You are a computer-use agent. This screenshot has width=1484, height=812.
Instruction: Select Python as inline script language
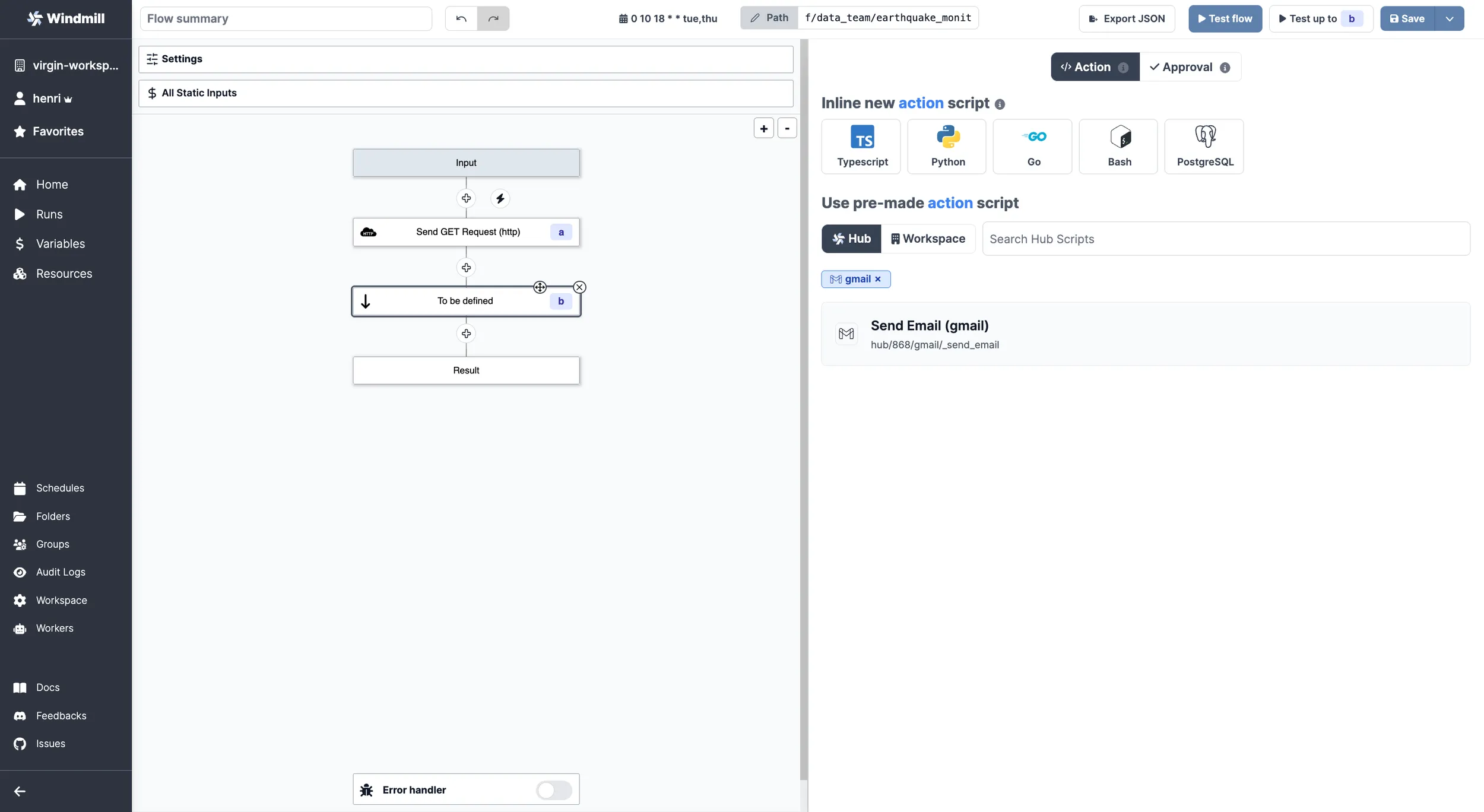tap(947, 146)
